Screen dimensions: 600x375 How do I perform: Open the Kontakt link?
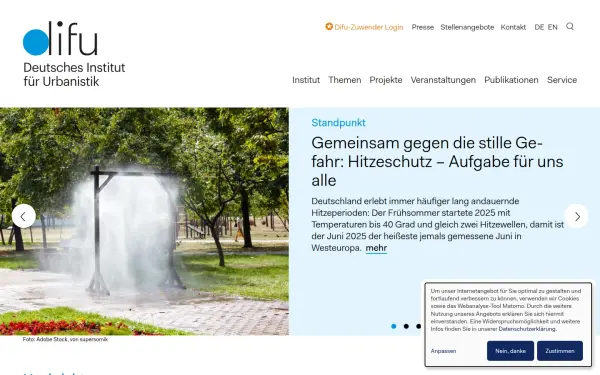click(513, 27)
